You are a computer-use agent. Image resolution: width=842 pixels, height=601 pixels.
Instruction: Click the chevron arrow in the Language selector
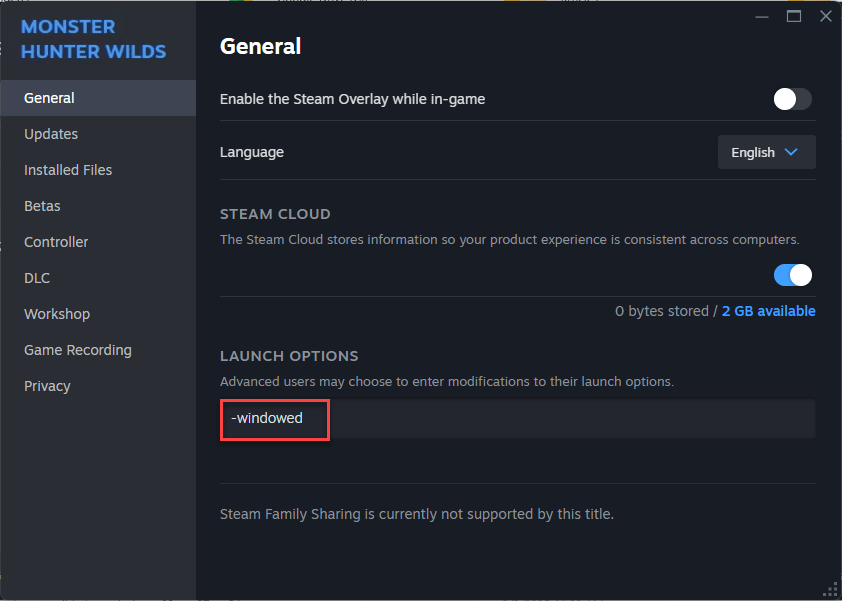(791, 153)
